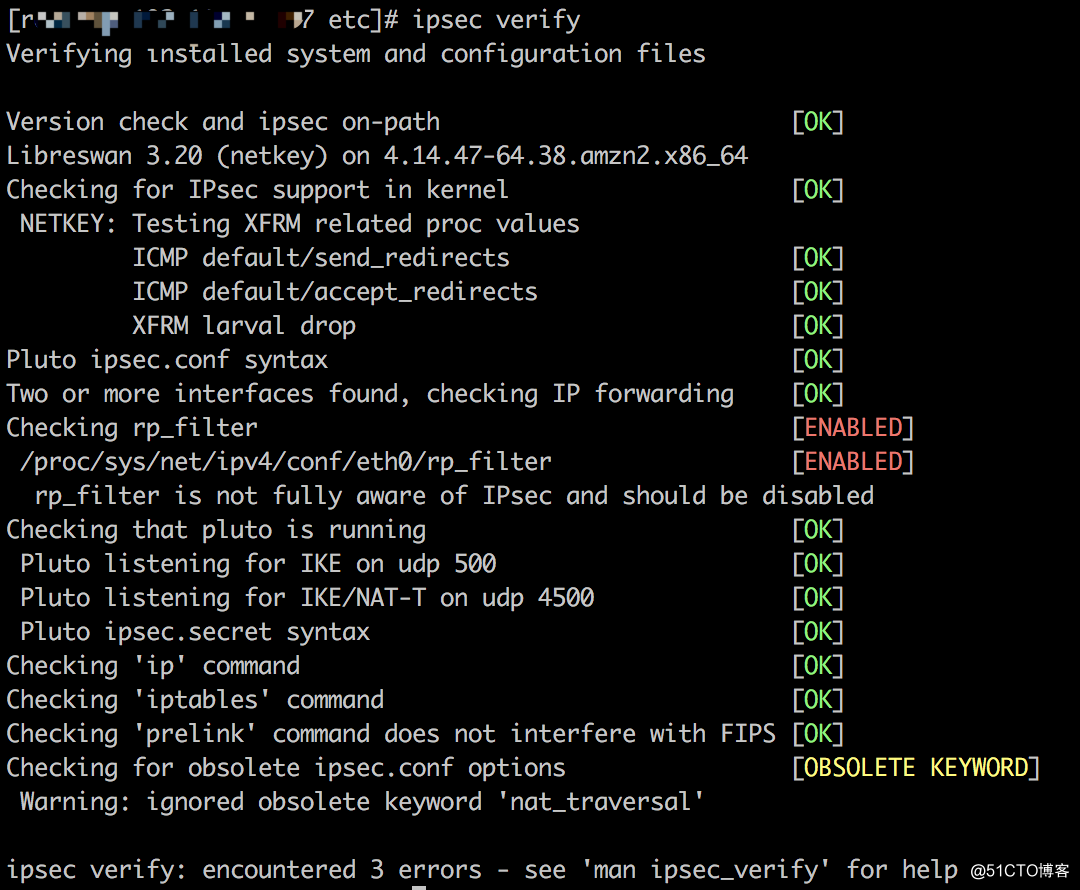Click OK status for IPsec support in kernel
The width and height of the screenshot is (1080, 890).
click(818, 189)
